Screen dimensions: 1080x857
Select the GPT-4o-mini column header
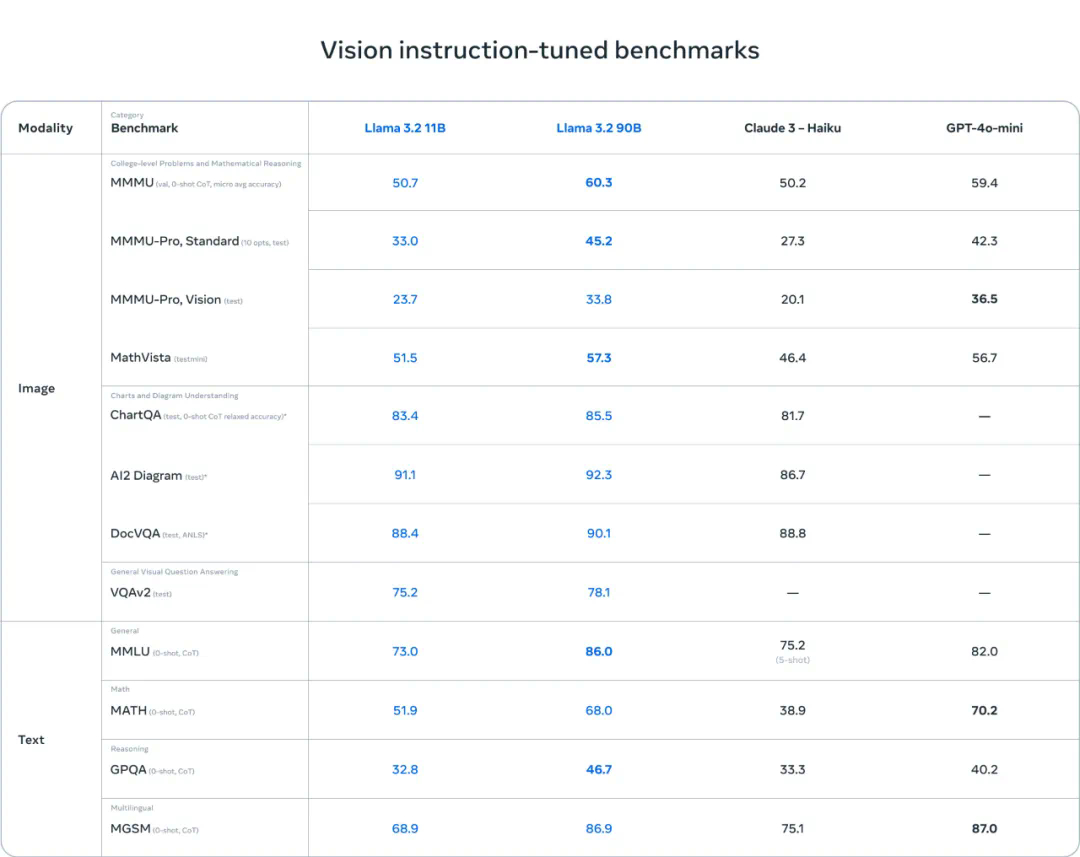tap(984, 128)
